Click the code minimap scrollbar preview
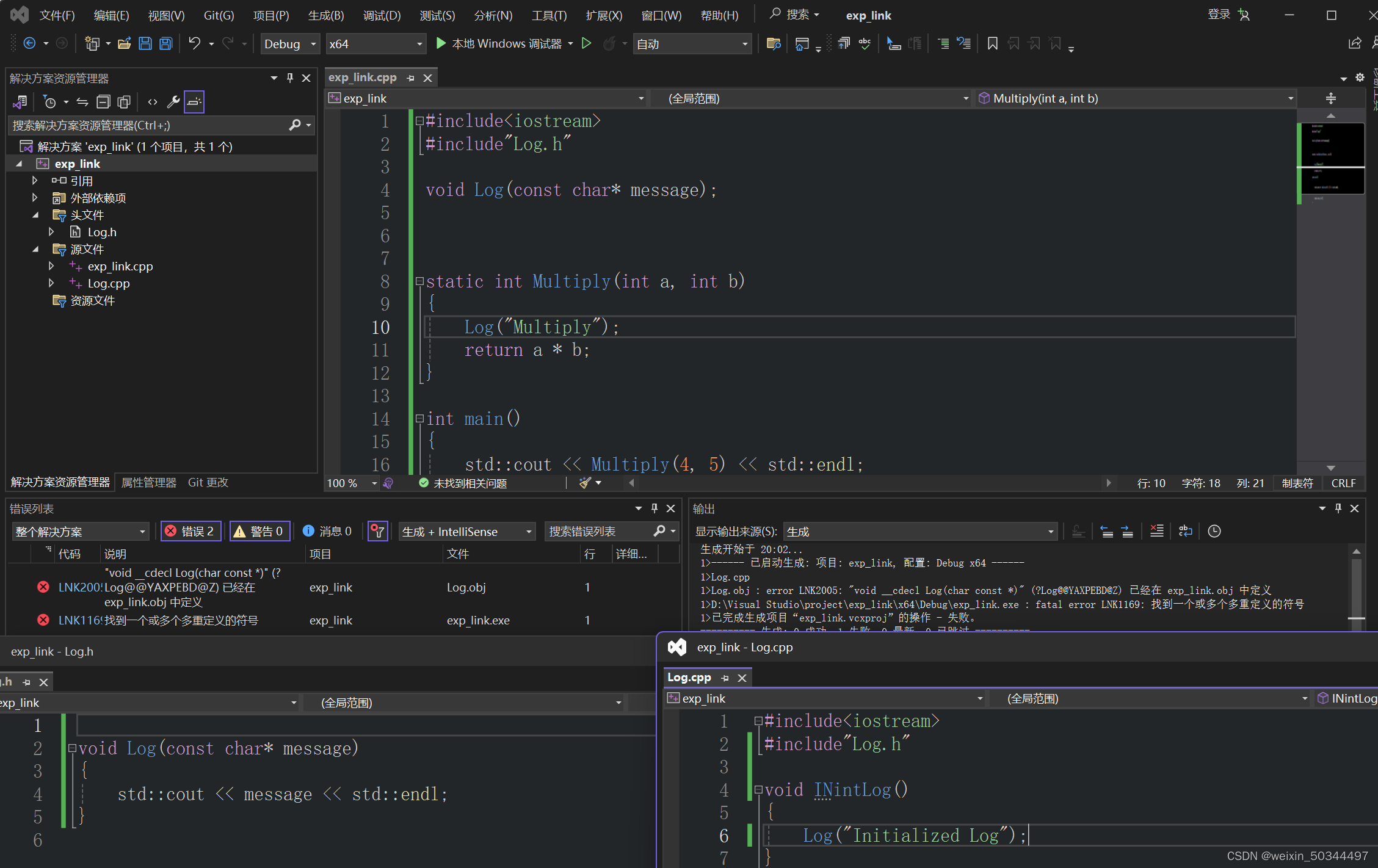 (x=1332, y=159)
